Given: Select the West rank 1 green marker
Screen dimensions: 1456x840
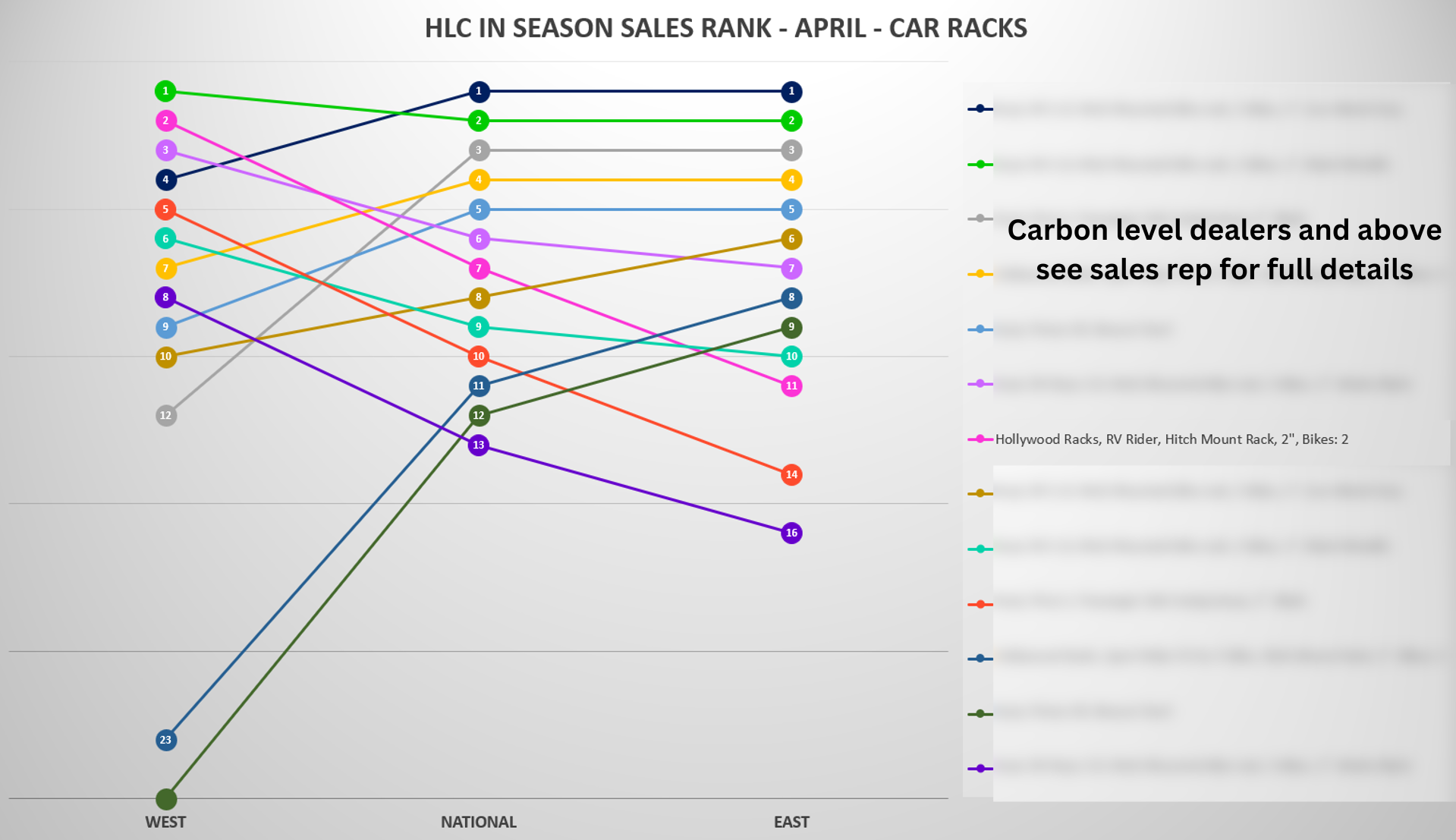Looking at the screenshot, I should 166,91.
